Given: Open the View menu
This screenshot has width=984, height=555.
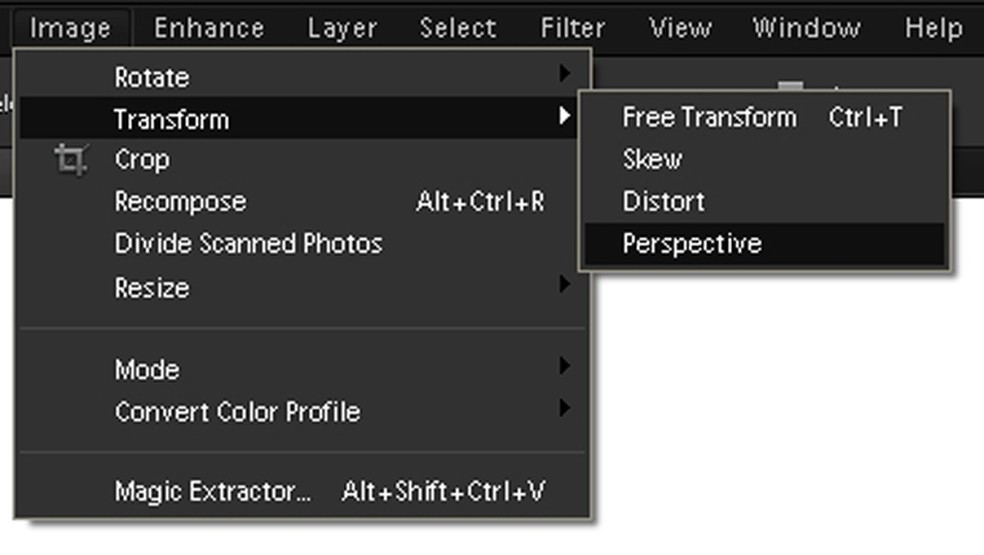Looking at the screenshot, I should pos(680,27).
